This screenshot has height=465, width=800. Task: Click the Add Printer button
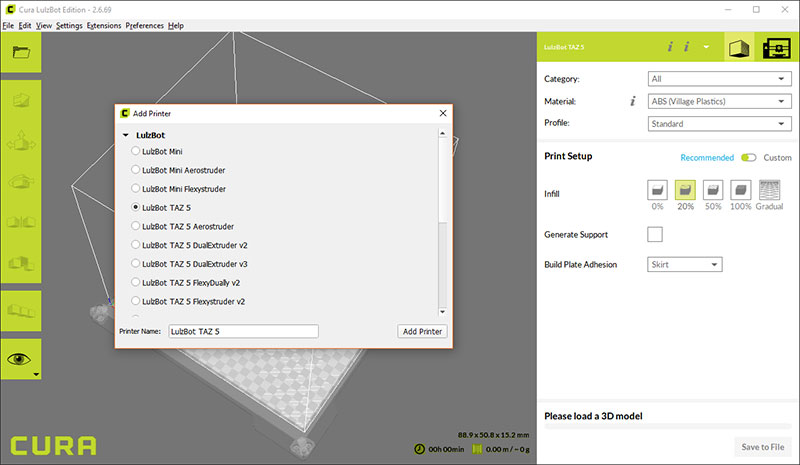[422, 331]
